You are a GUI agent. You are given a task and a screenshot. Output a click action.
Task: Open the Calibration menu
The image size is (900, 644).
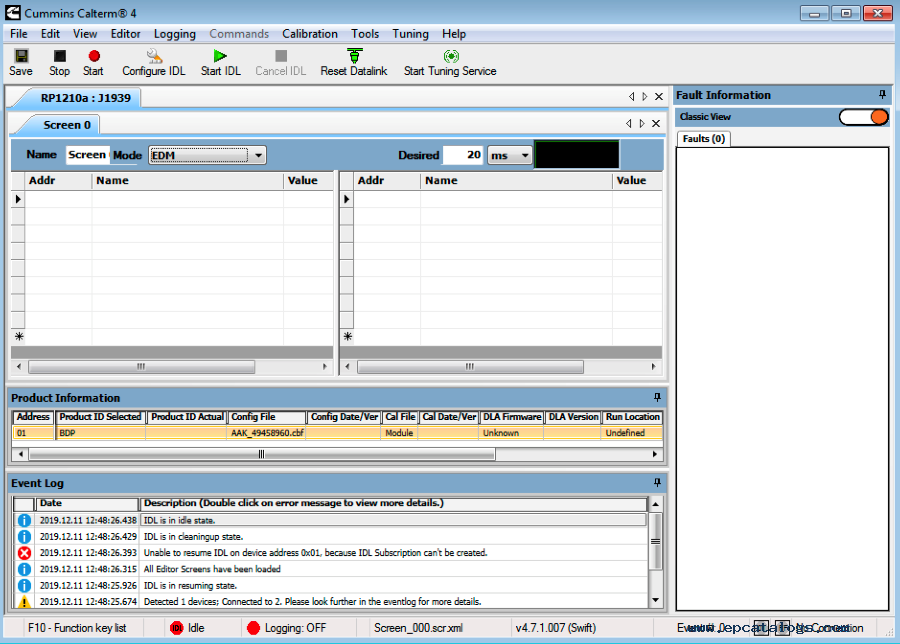tap(310, 34)
